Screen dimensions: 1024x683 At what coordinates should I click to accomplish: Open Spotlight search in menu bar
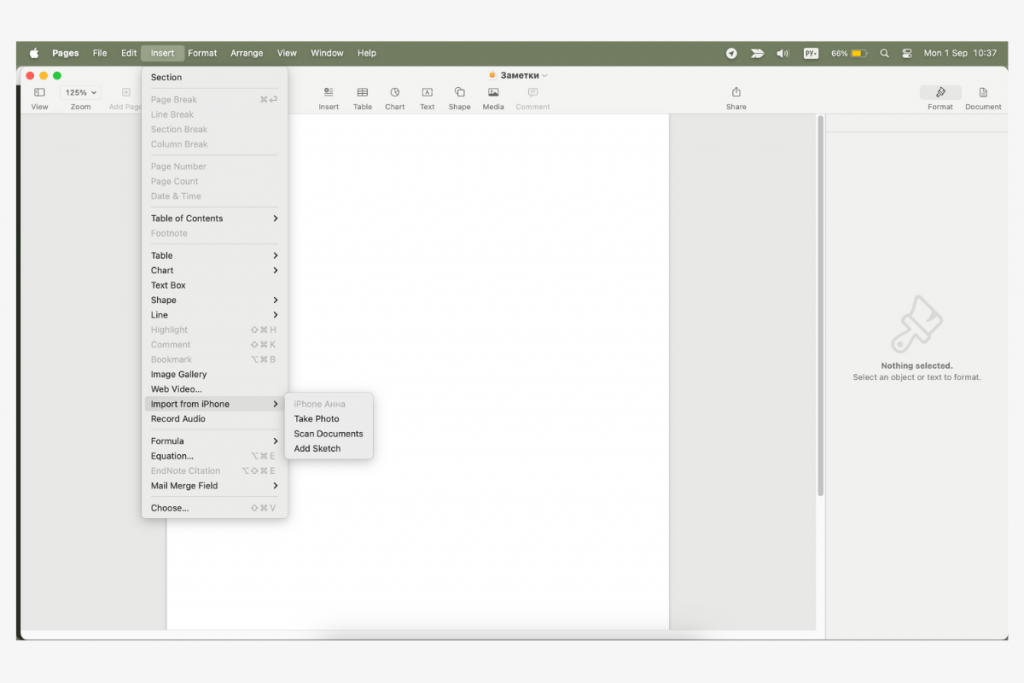pos(884,53)
